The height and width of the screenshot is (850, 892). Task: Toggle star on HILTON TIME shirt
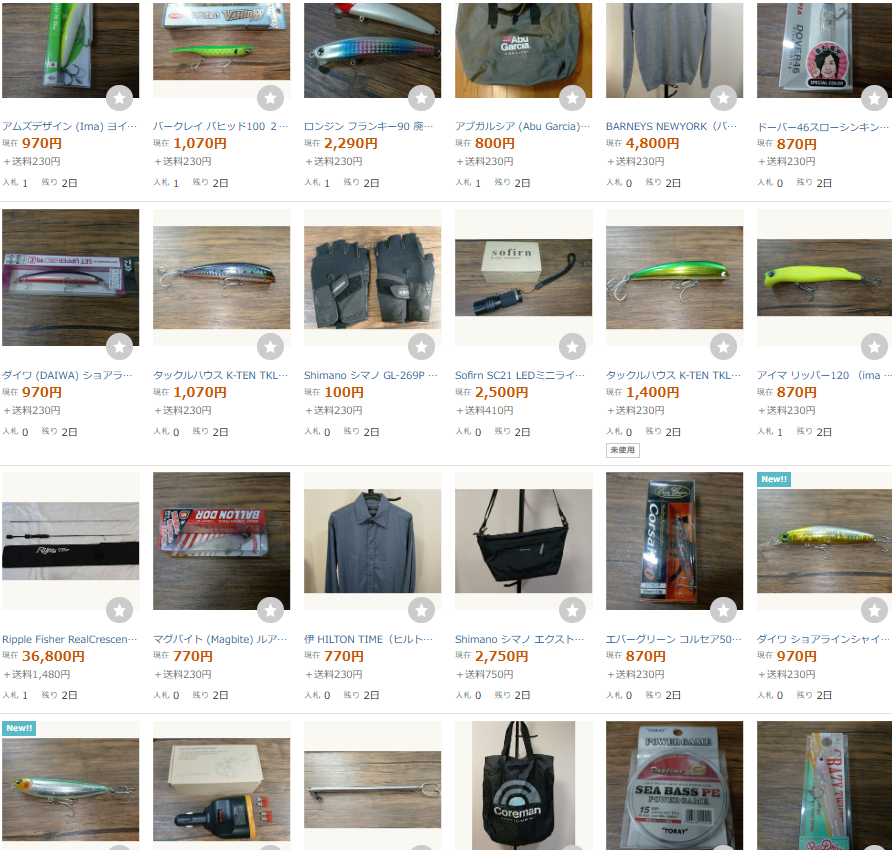[x=422, y=610]
